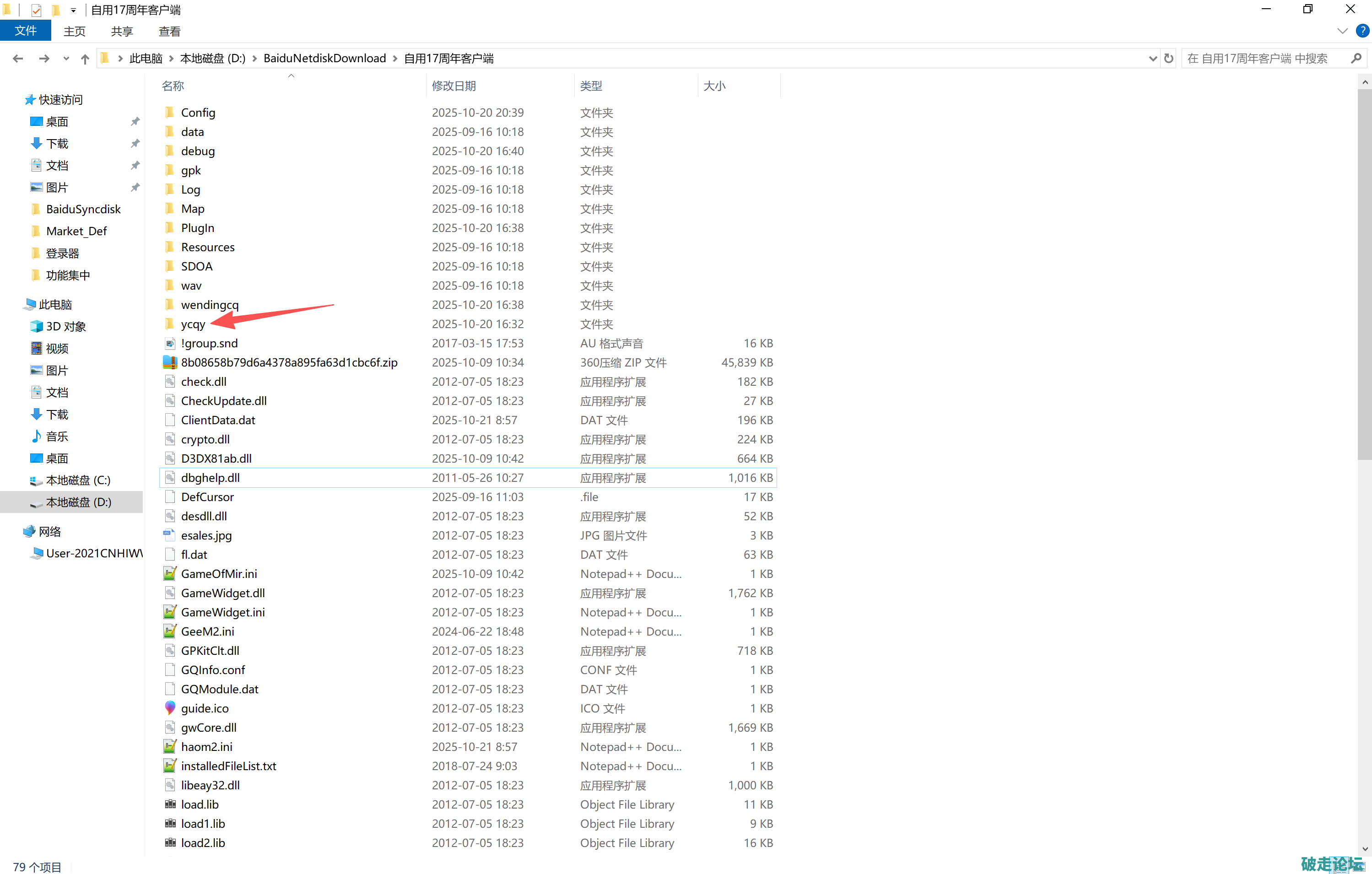The image size is (1372, 874).
Task: Click BaiduNetdiskDownload in the breadcrumb path
Action: (x=324, y=59)
